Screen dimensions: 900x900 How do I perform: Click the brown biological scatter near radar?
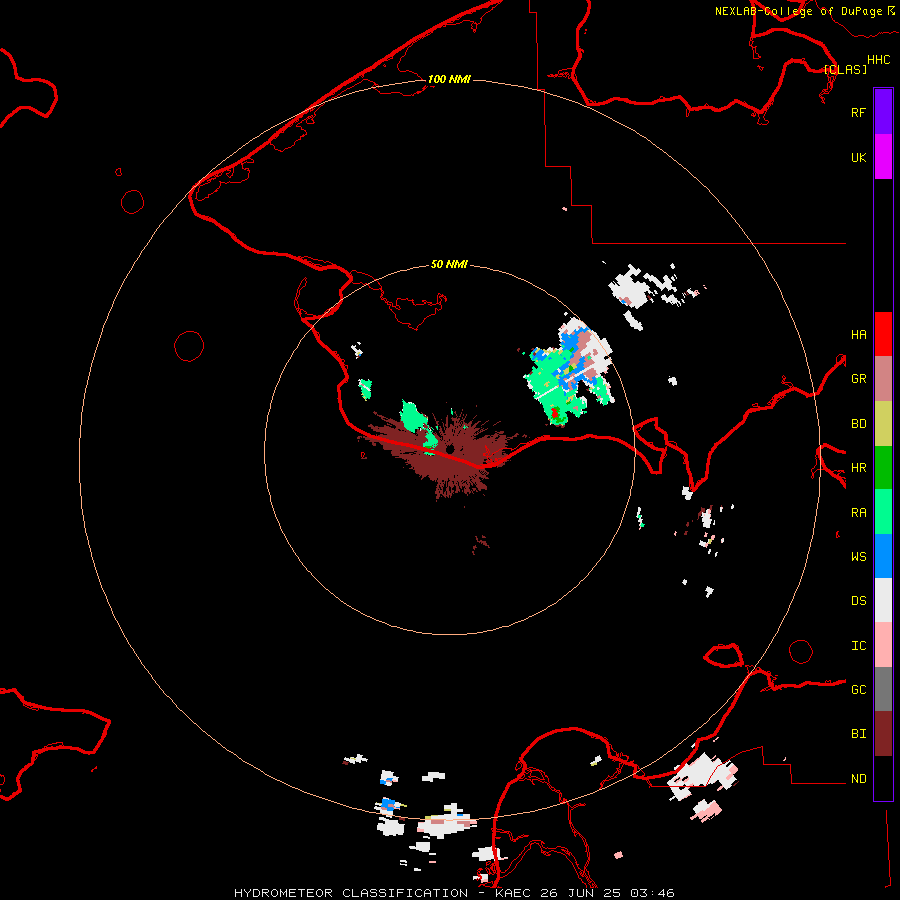coord(442,453)
